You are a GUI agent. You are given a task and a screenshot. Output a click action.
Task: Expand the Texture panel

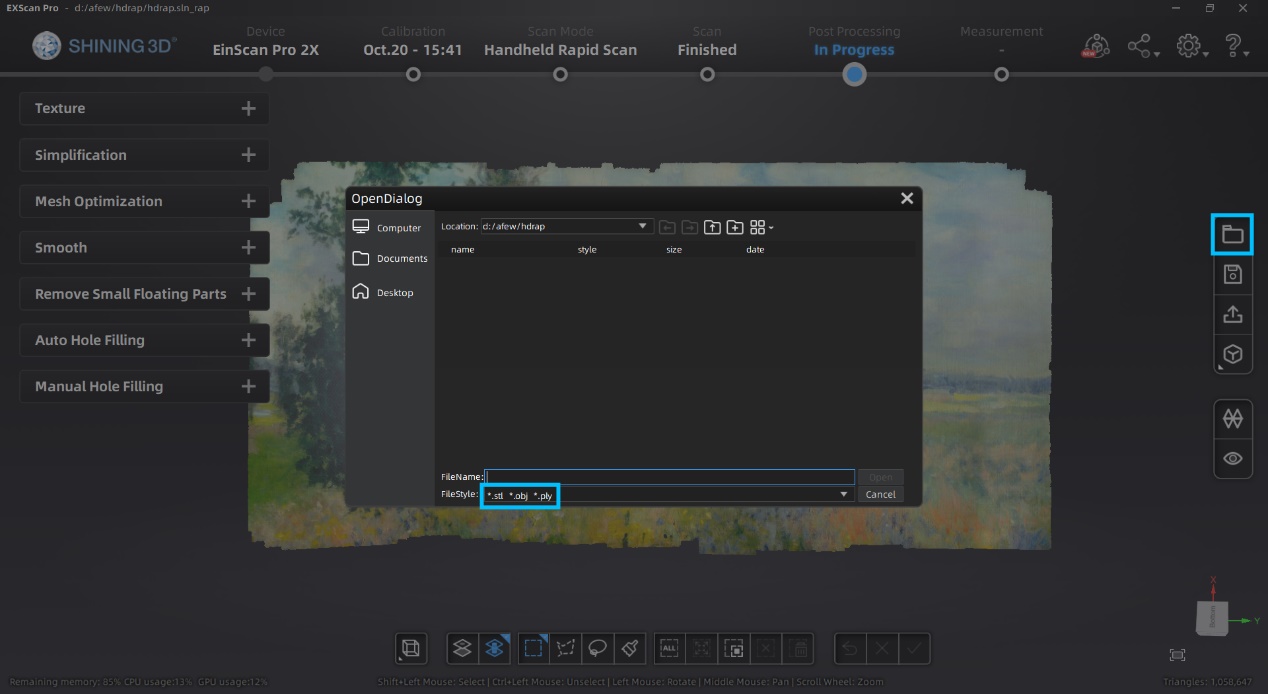(x=144, y=108)
